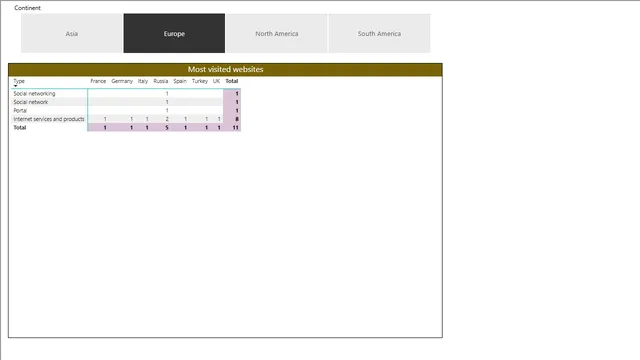640x360 pixels.
Task: Click Germany value in Internet services row
Action: [131, 119]
